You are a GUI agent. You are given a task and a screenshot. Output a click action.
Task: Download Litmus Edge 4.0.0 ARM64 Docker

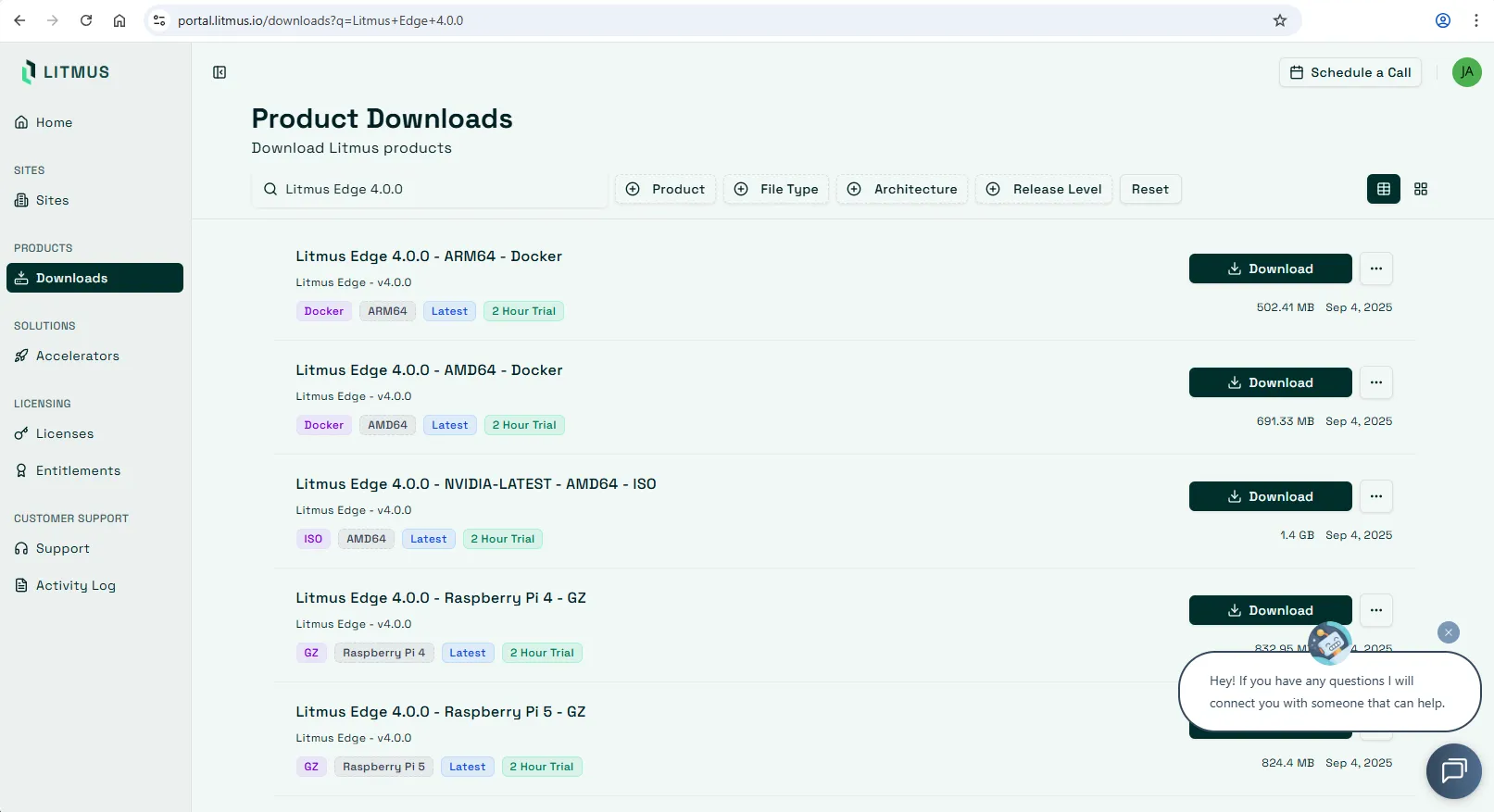point(1271,269)
